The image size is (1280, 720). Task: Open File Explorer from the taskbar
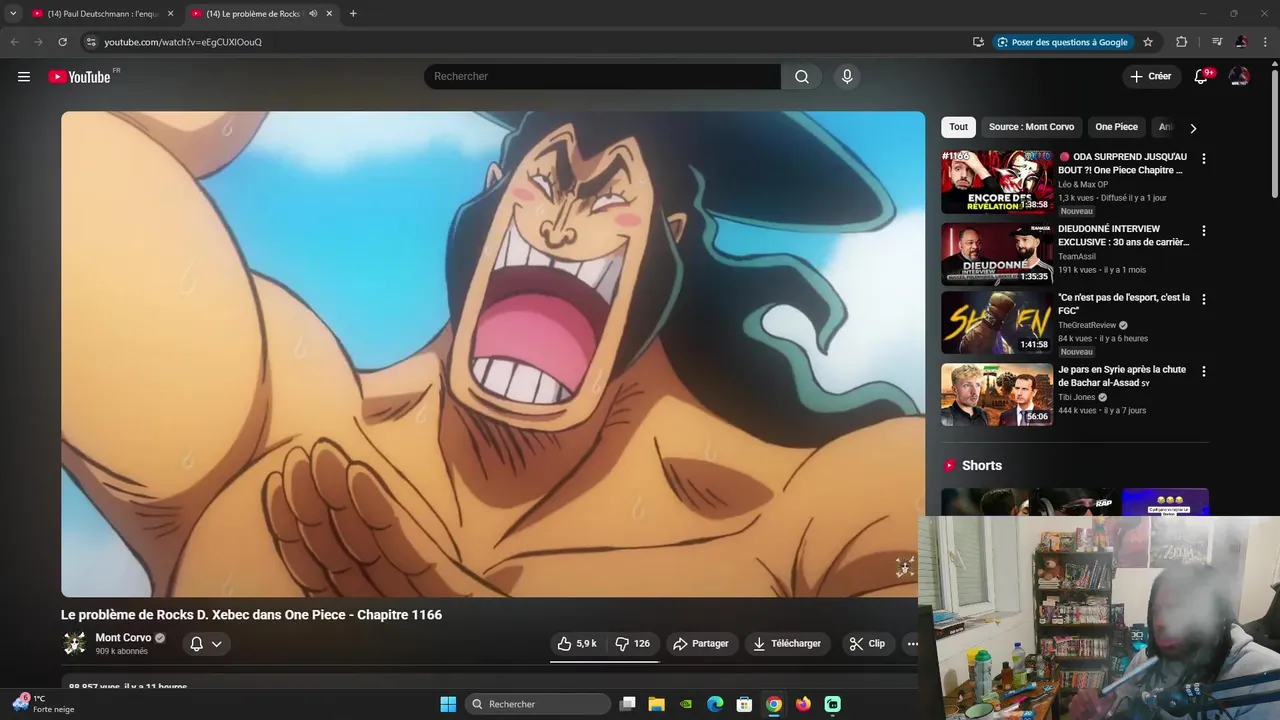pos(657,704)
